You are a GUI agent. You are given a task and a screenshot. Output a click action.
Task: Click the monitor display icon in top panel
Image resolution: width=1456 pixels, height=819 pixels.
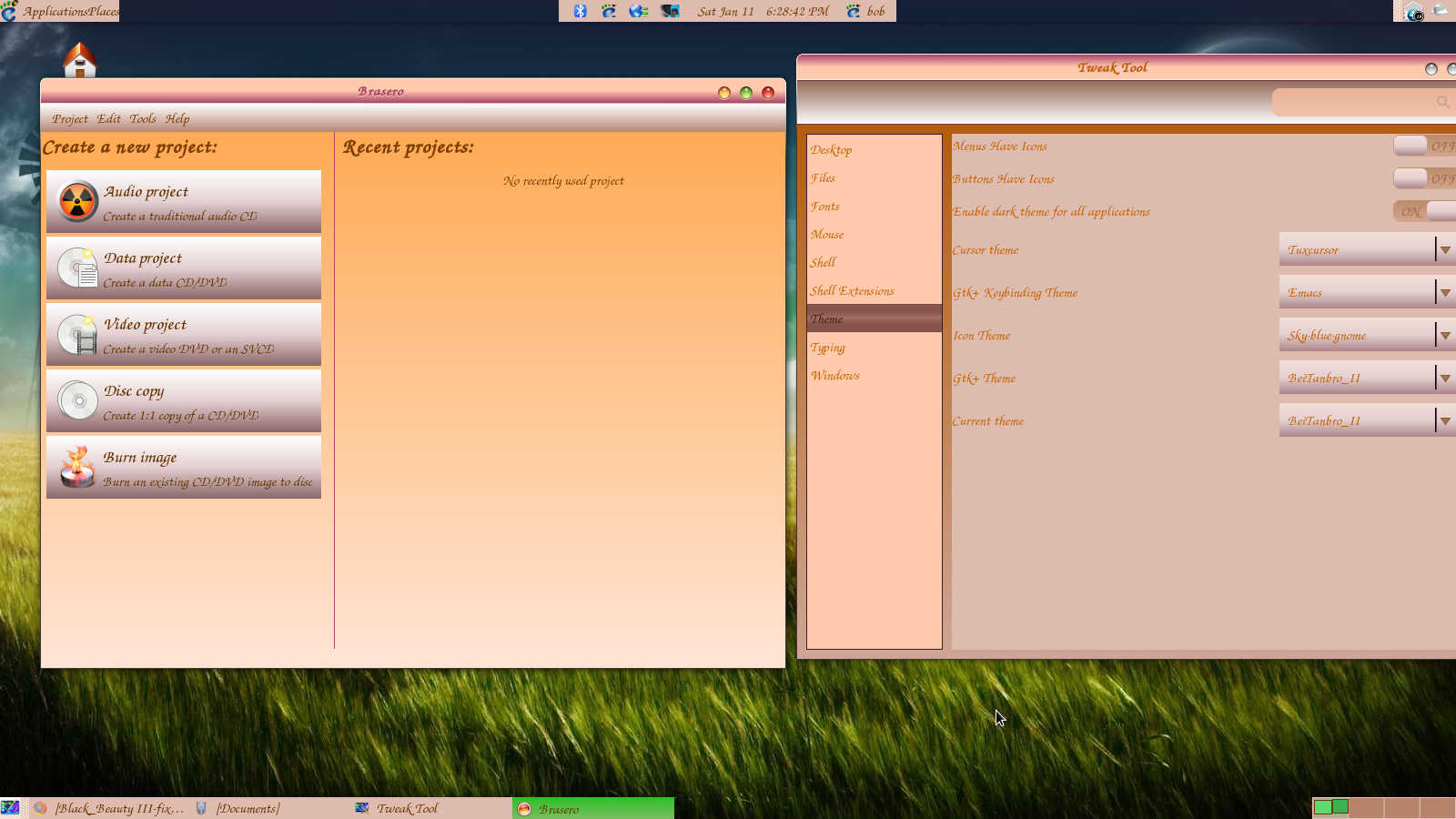tap(670, 11)
